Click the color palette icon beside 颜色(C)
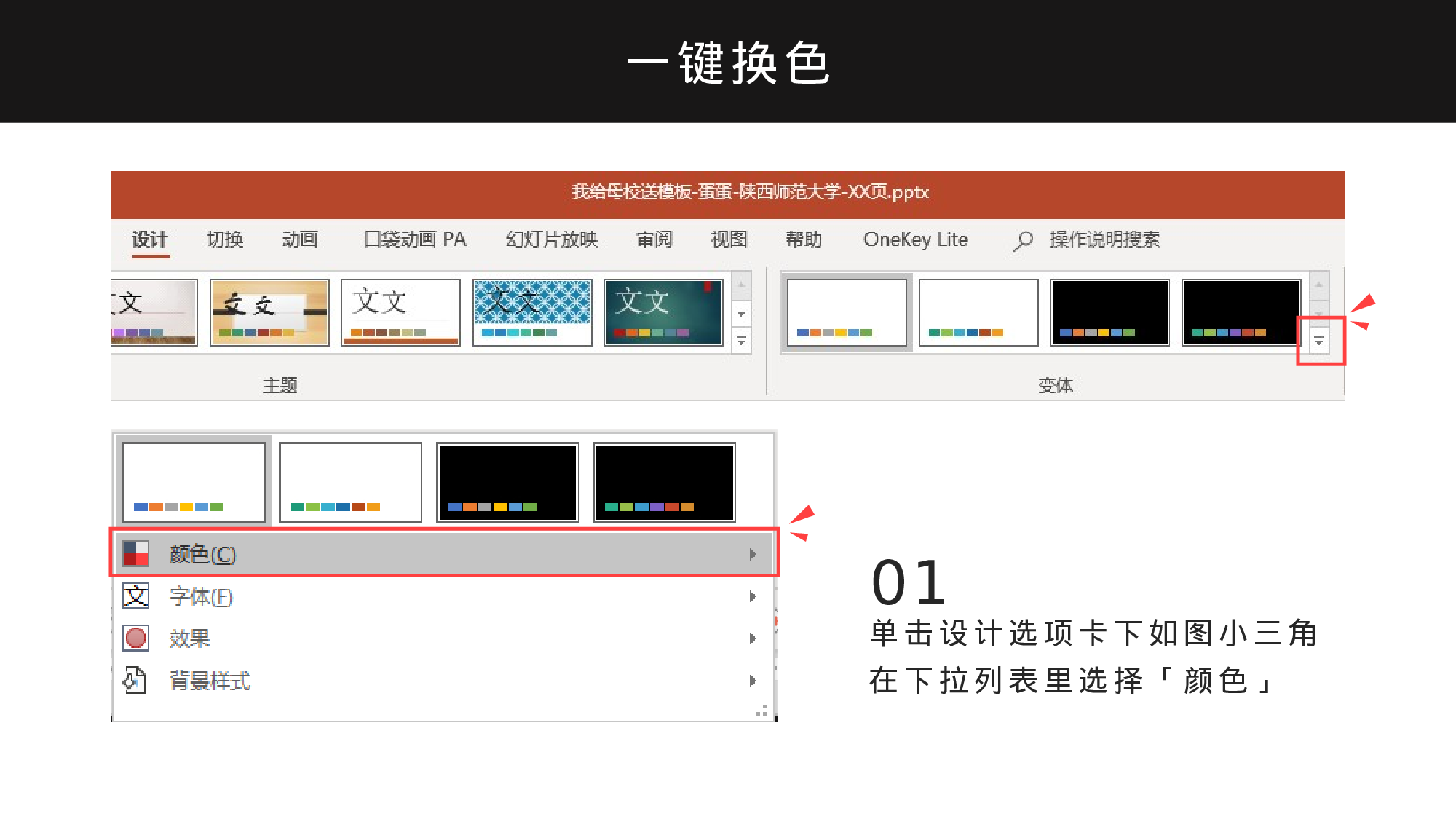This screenshot has height=819, width=1456. (x=135, y=553)
